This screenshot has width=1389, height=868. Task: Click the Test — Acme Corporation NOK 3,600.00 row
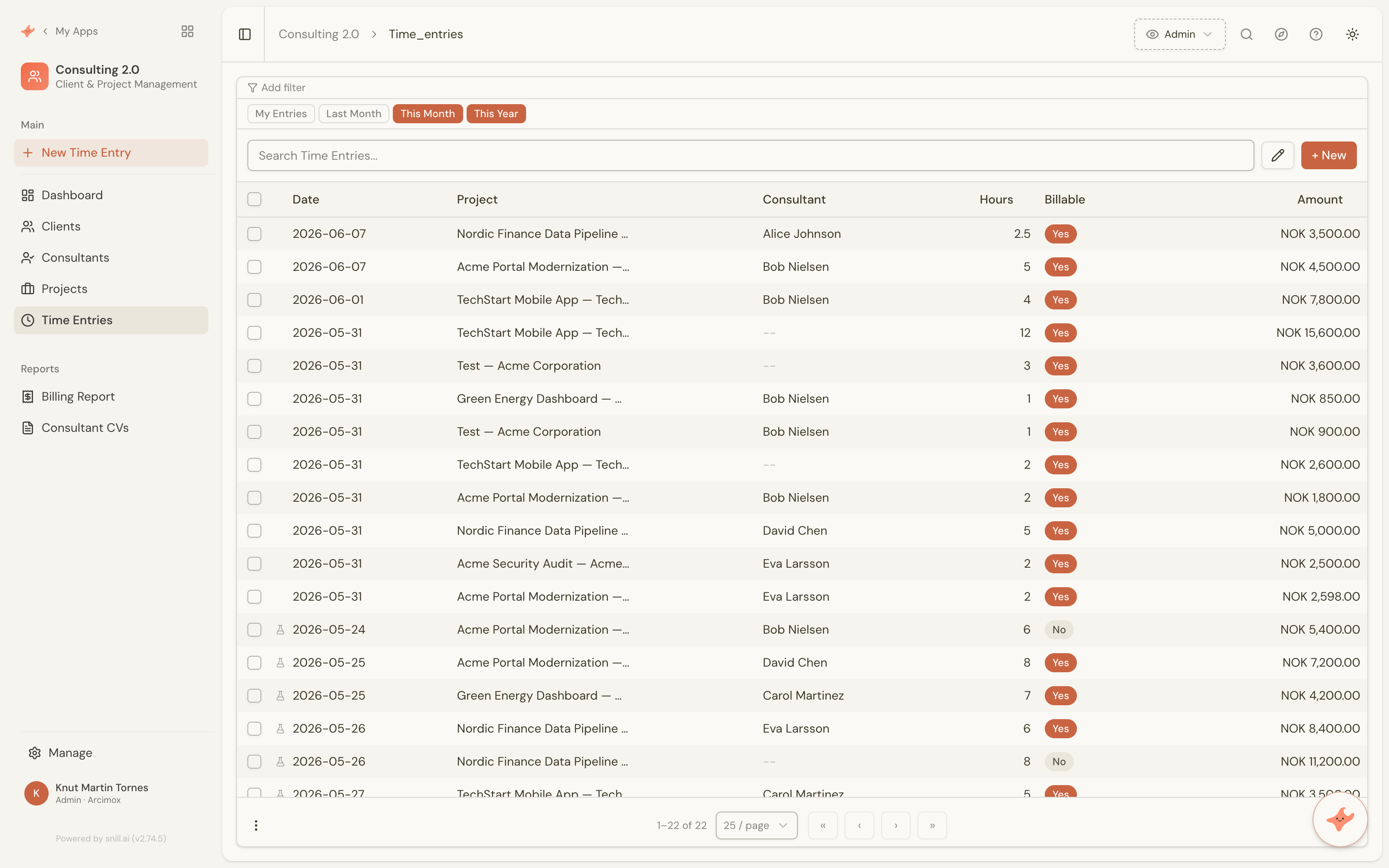tap(802, 366)
